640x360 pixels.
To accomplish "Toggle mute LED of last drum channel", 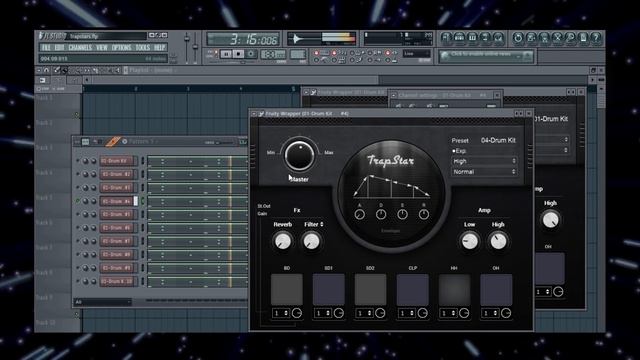I will [78, 281].
